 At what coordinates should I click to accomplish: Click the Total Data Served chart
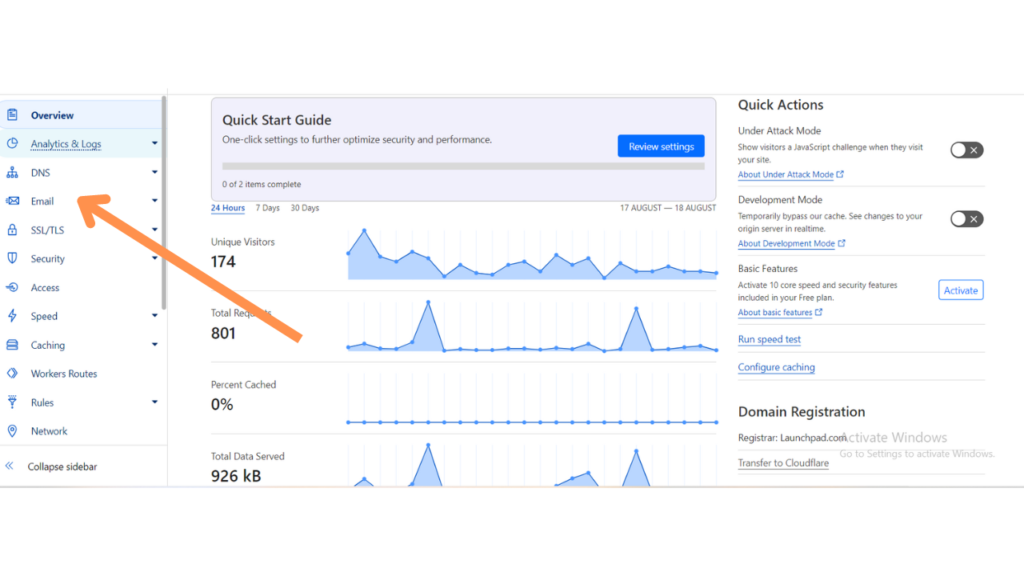pyautogui.click(x=532, y=464)
